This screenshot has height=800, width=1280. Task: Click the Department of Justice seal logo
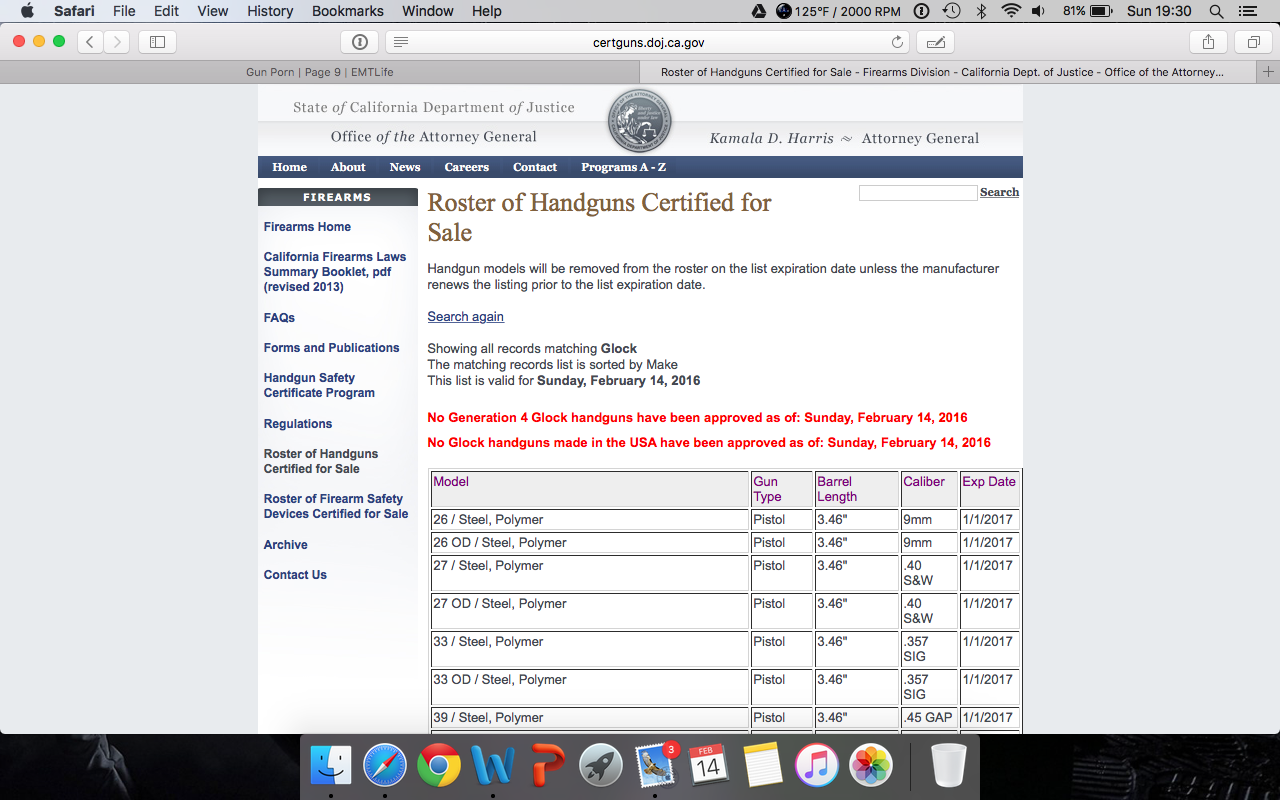640,121
